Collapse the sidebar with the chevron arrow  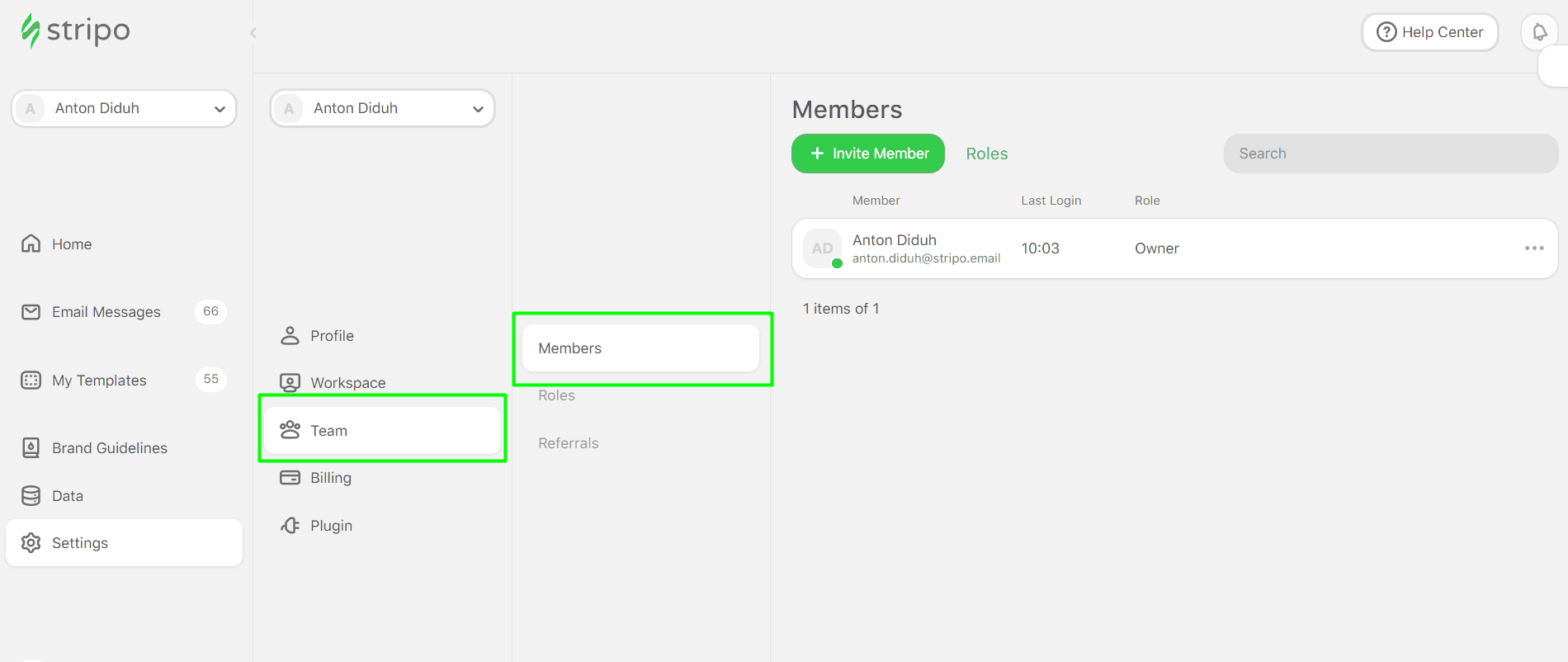point(253,33)
